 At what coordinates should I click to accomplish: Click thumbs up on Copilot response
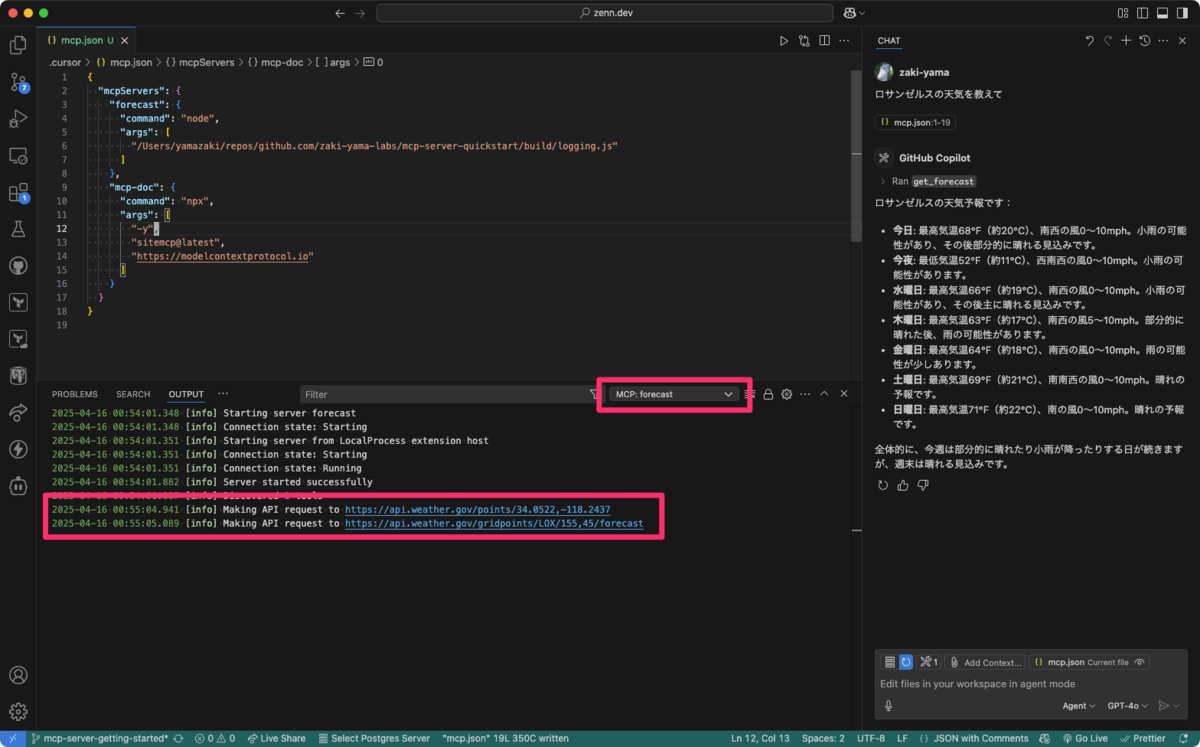coord(903,485)
